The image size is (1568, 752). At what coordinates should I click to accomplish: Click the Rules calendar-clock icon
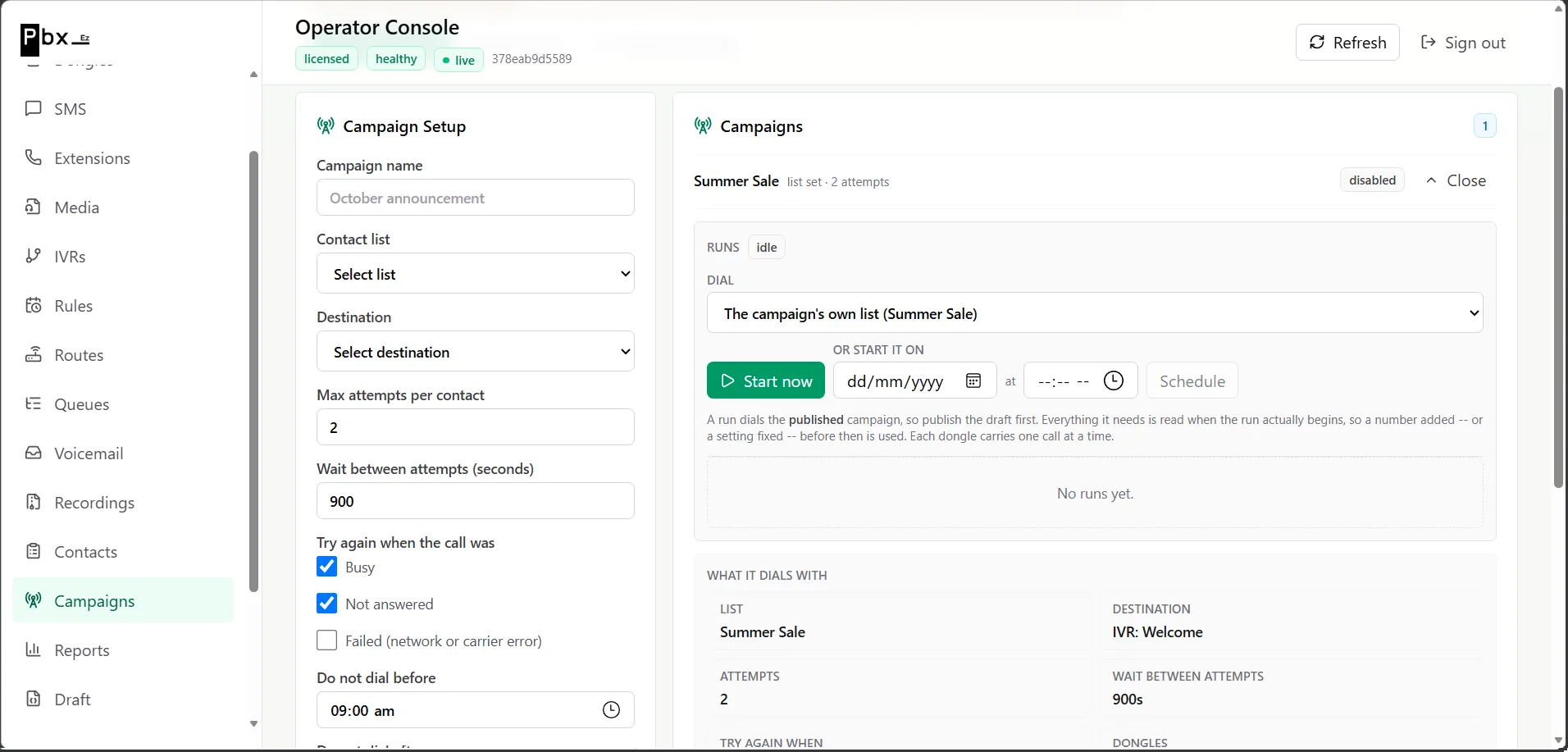coord(34,305)
